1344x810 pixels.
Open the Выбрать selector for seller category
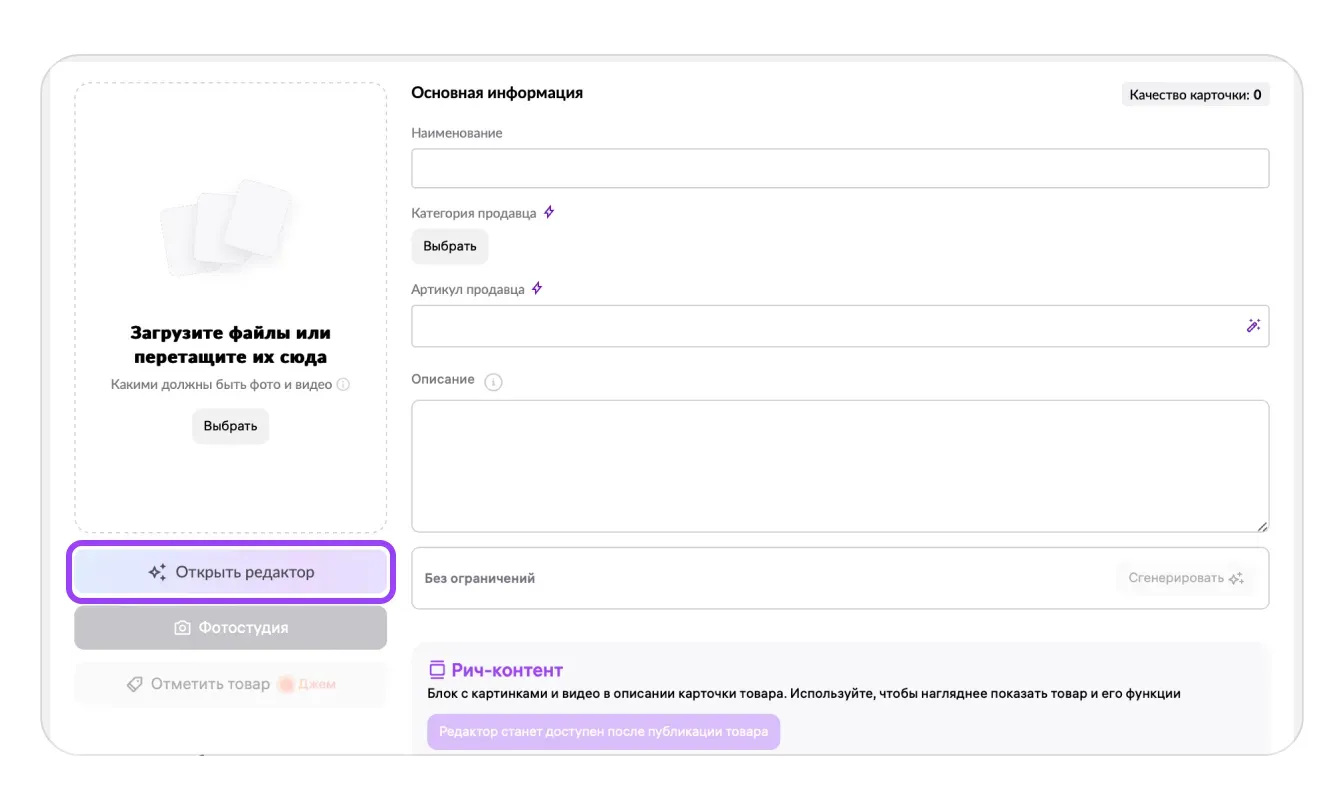(449, 247)
